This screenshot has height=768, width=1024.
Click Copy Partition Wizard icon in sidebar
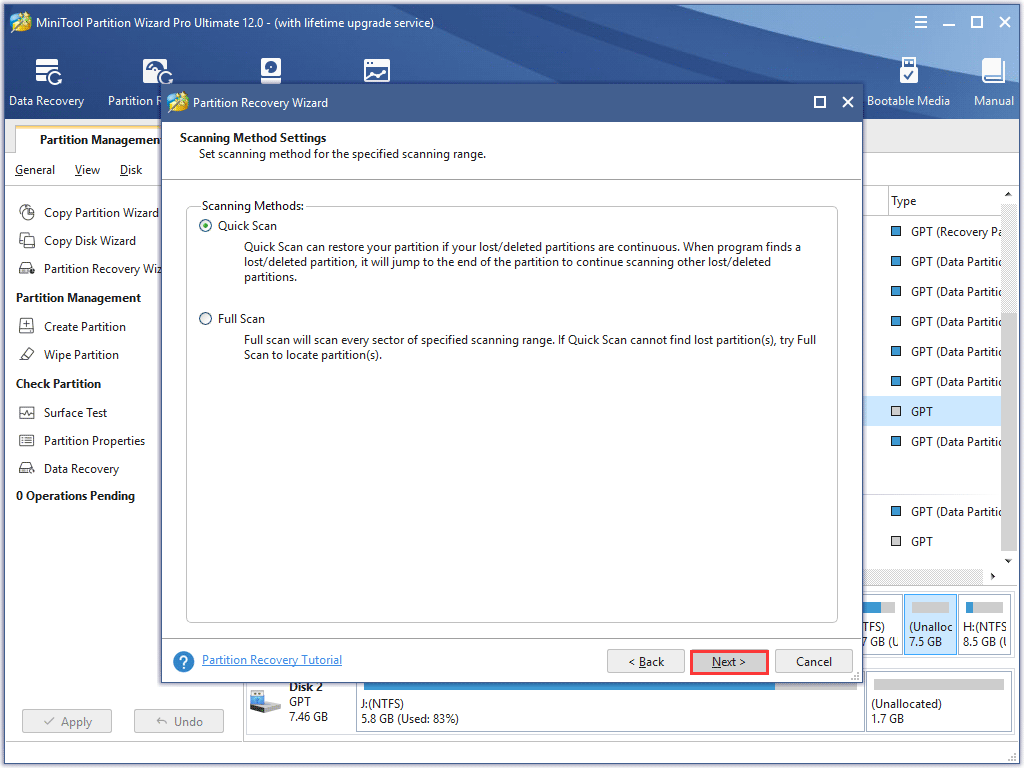point(27,212)
